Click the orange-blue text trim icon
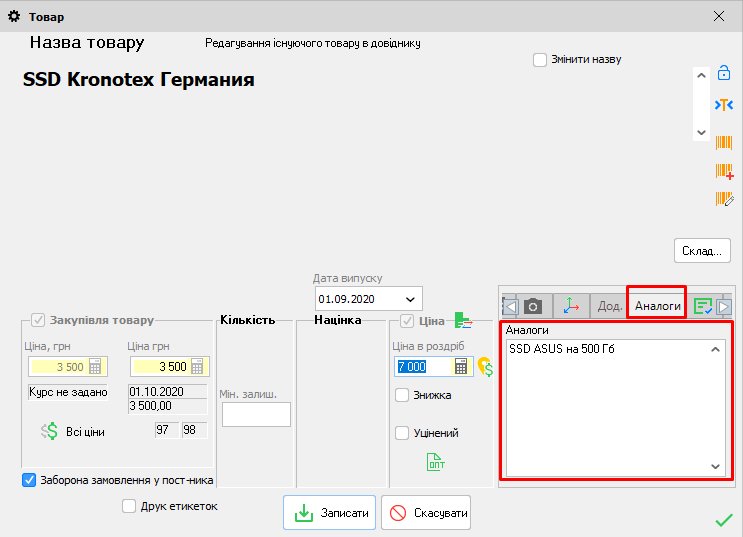743x537 pixels. coord(724,105)
